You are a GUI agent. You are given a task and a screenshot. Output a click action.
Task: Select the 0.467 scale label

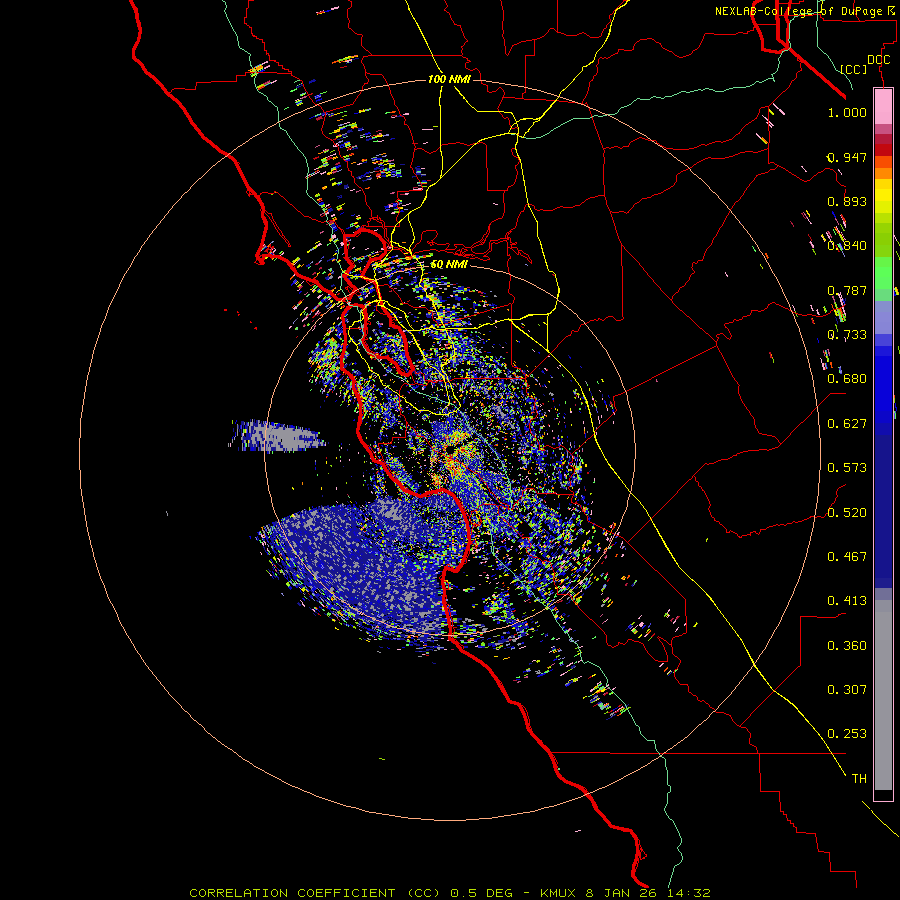pyautogui.click(x=847, y=557)
